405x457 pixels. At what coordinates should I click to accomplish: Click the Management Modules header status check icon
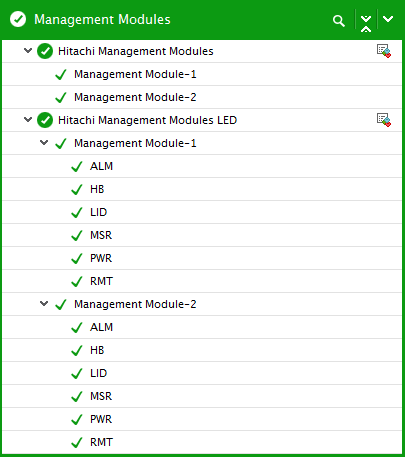pos(18,19)
